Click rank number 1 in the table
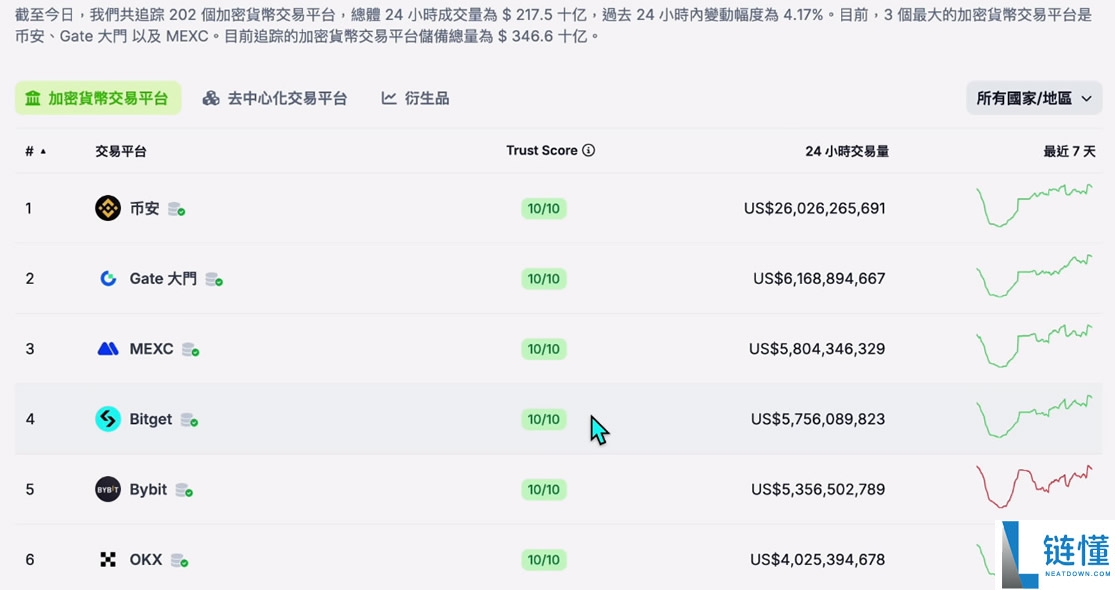 point(28,208)
